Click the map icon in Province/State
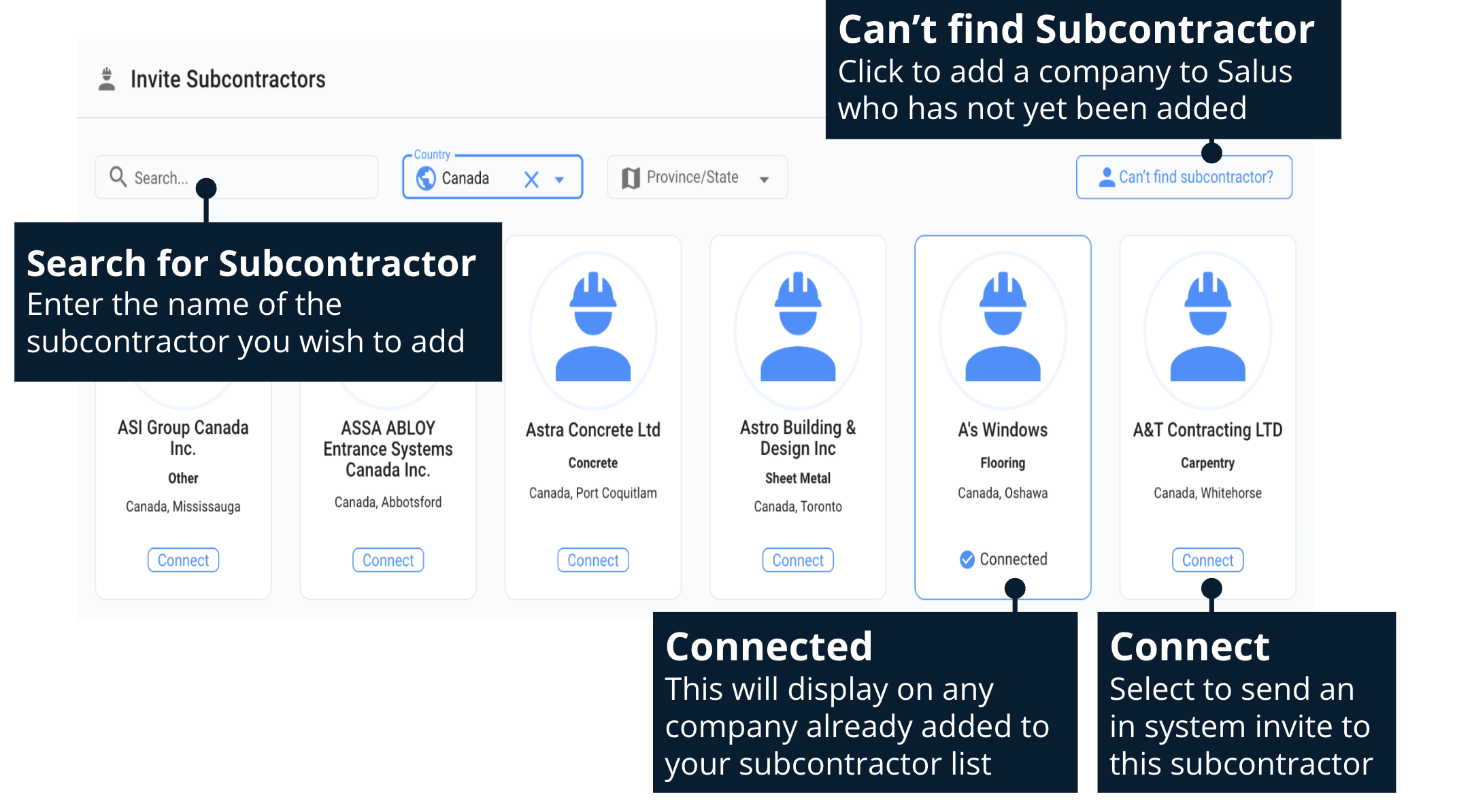Viewport: 1472px width, 812px height. tap(631, 178)
